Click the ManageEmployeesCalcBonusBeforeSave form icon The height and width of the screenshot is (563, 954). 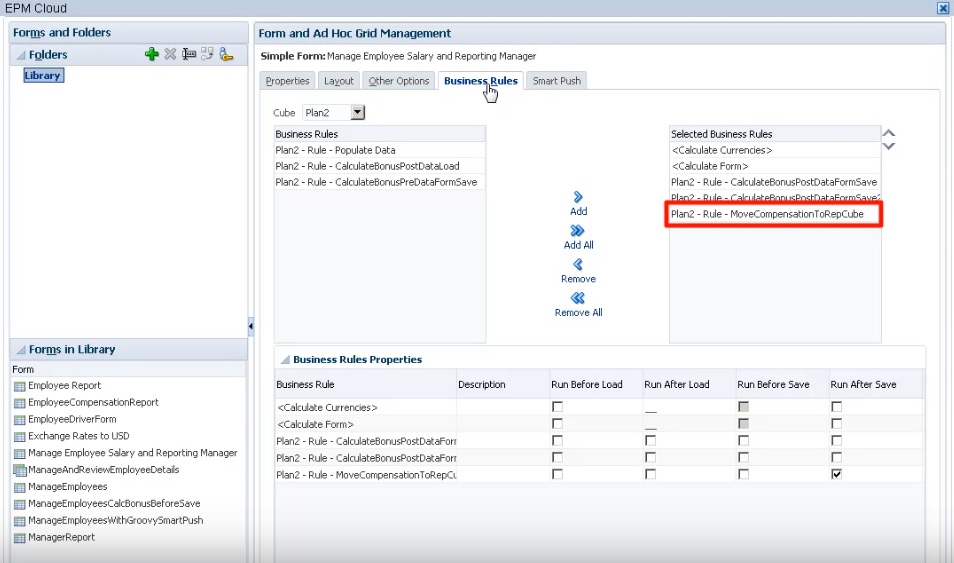19,504
